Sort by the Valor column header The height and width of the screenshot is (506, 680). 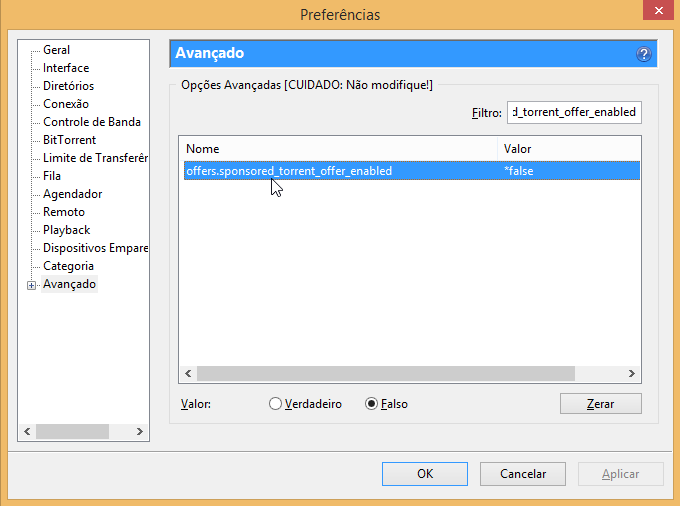coord(569,149)
